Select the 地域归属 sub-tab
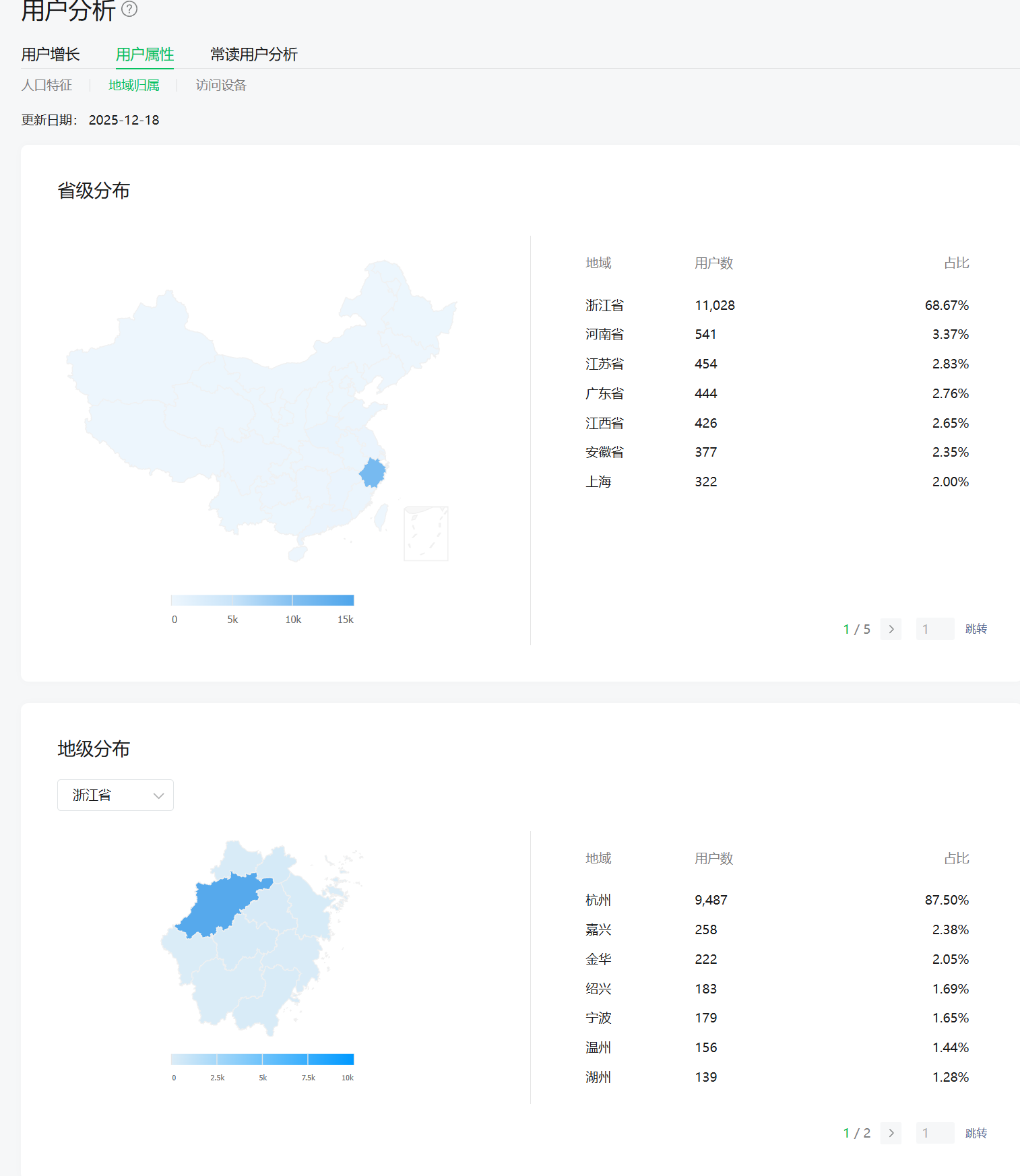 [x=134, y=86]
